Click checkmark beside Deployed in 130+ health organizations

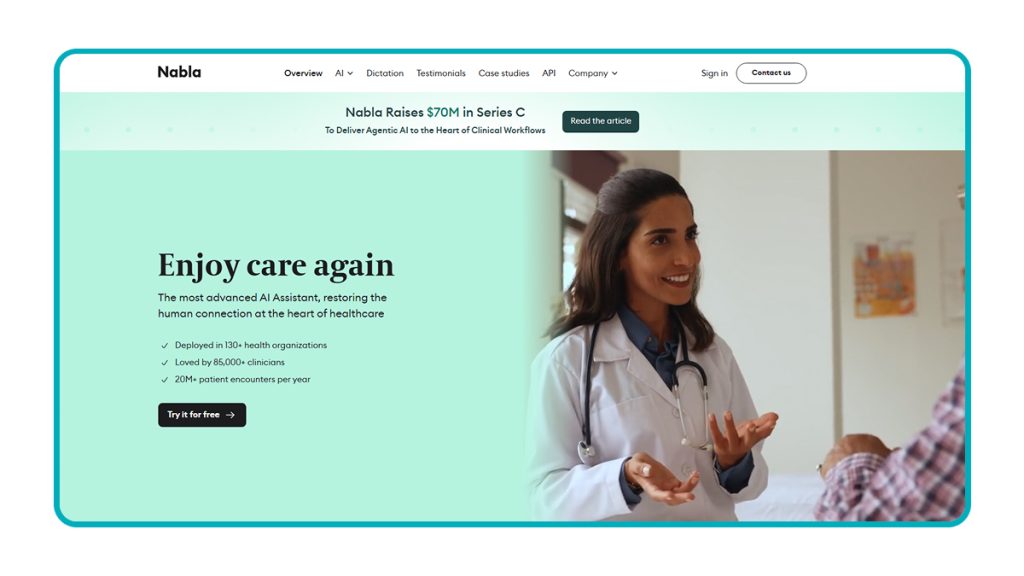coord(165,345)
